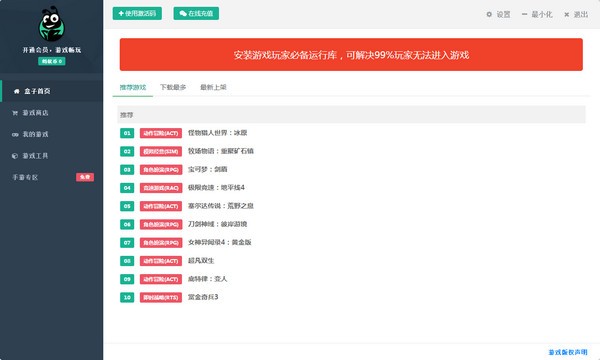Open the game 赏金奇兵3
The image size is (600, 360).
(x=203, y=297)
